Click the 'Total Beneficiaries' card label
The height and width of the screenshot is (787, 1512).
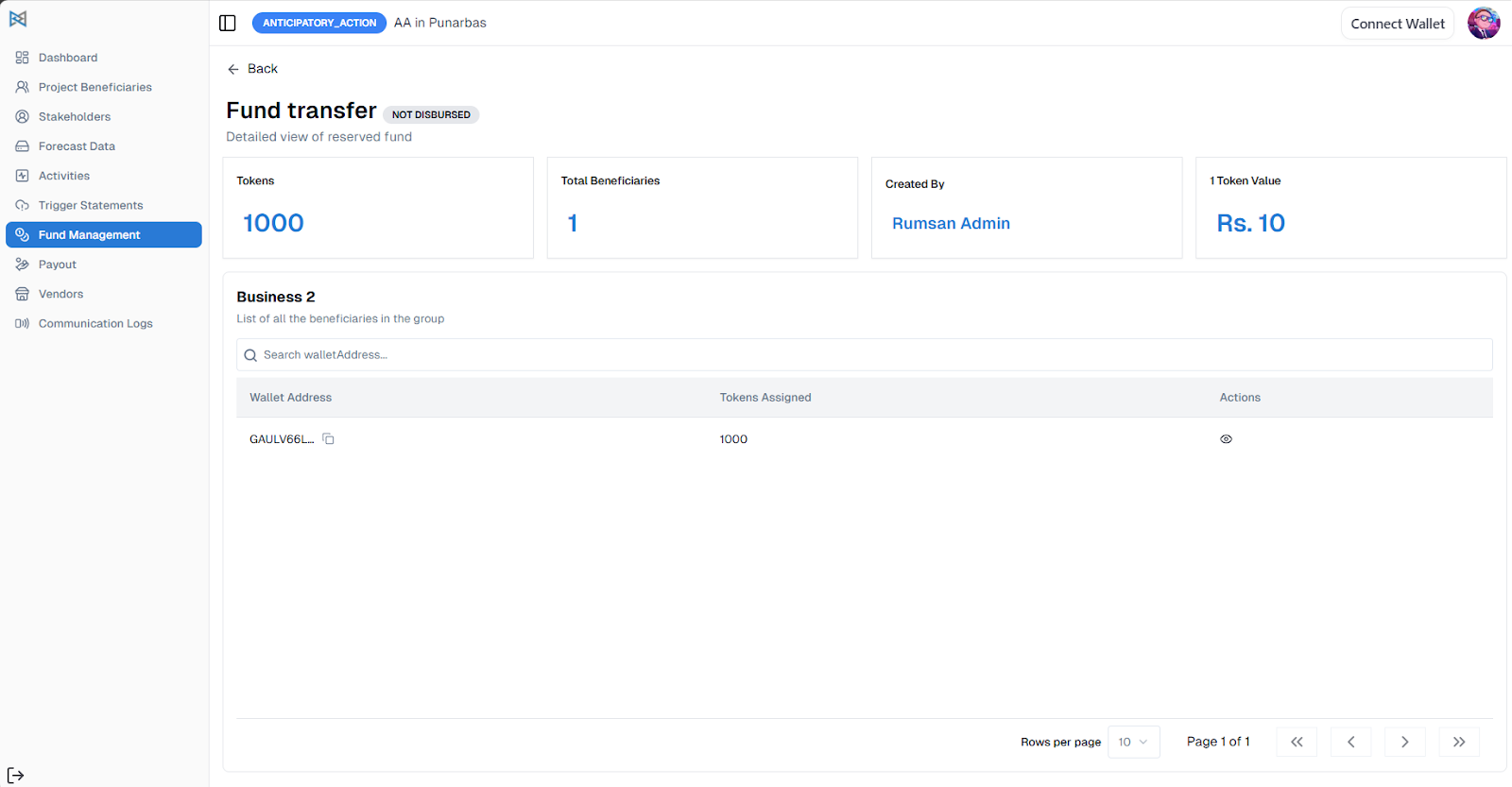click(x=610, y=180)
